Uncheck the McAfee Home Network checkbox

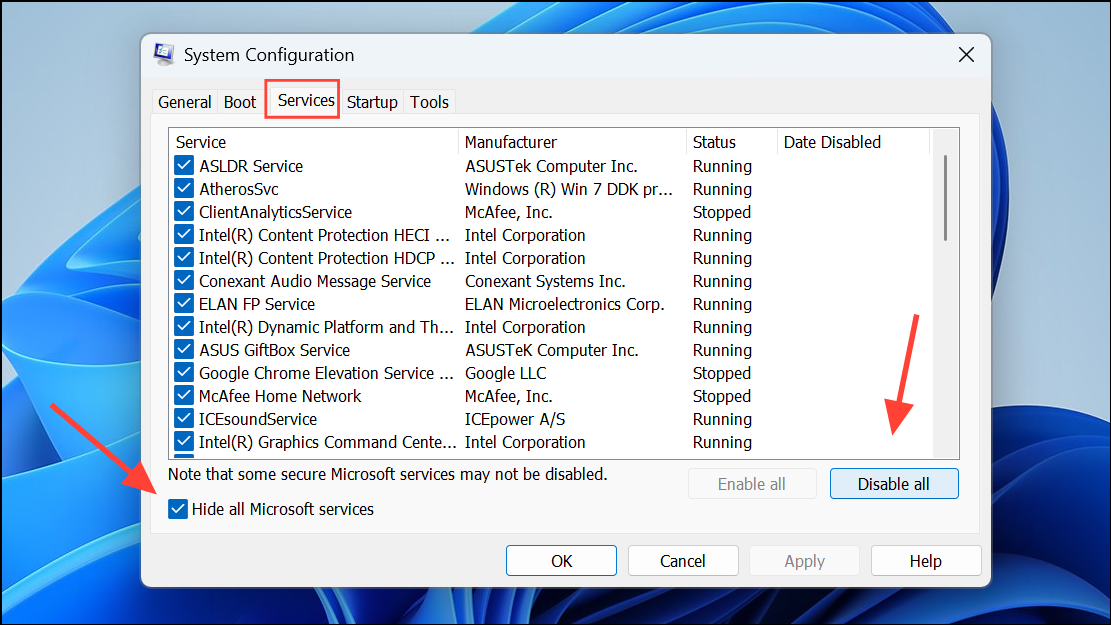coord(184,396)
